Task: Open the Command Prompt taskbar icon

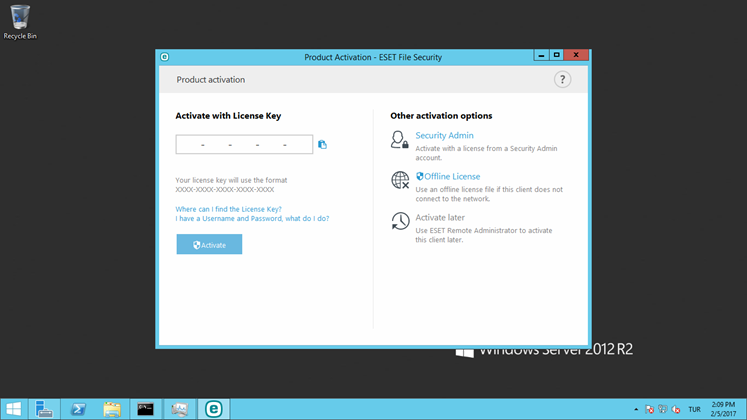Action: (x=145, y=409)
